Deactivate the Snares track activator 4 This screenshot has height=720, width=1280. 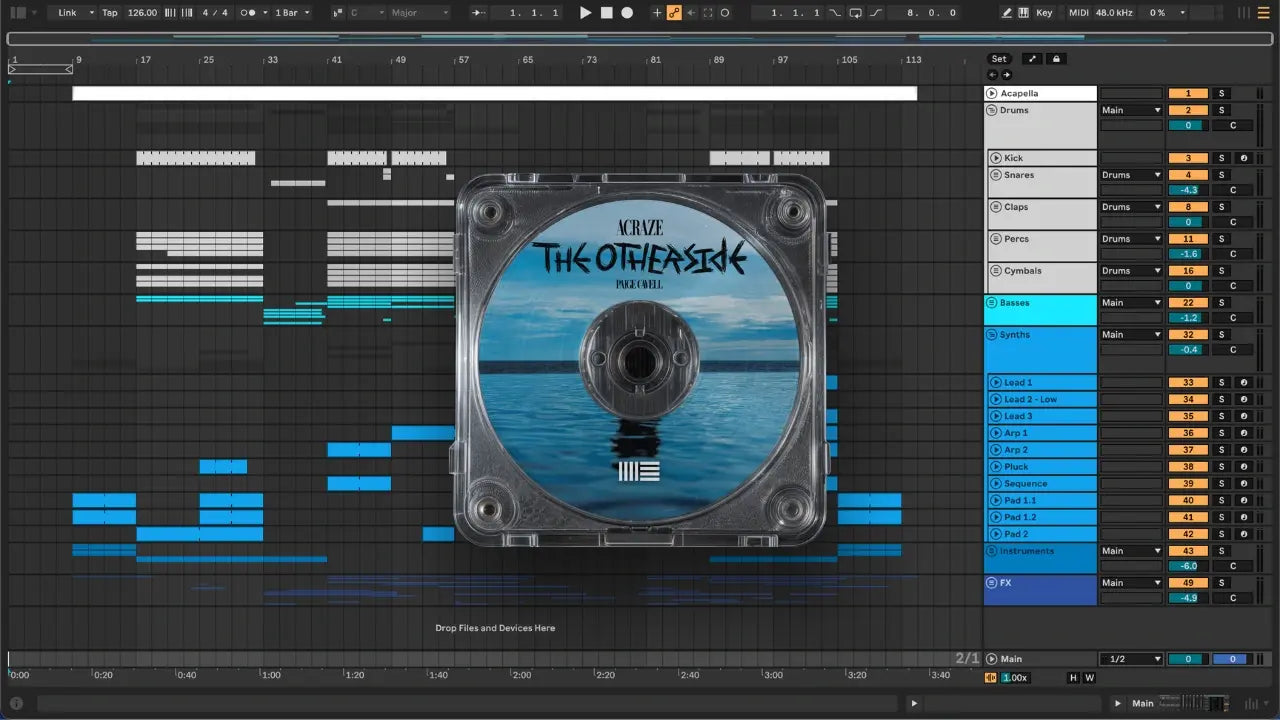point(1188,175)
